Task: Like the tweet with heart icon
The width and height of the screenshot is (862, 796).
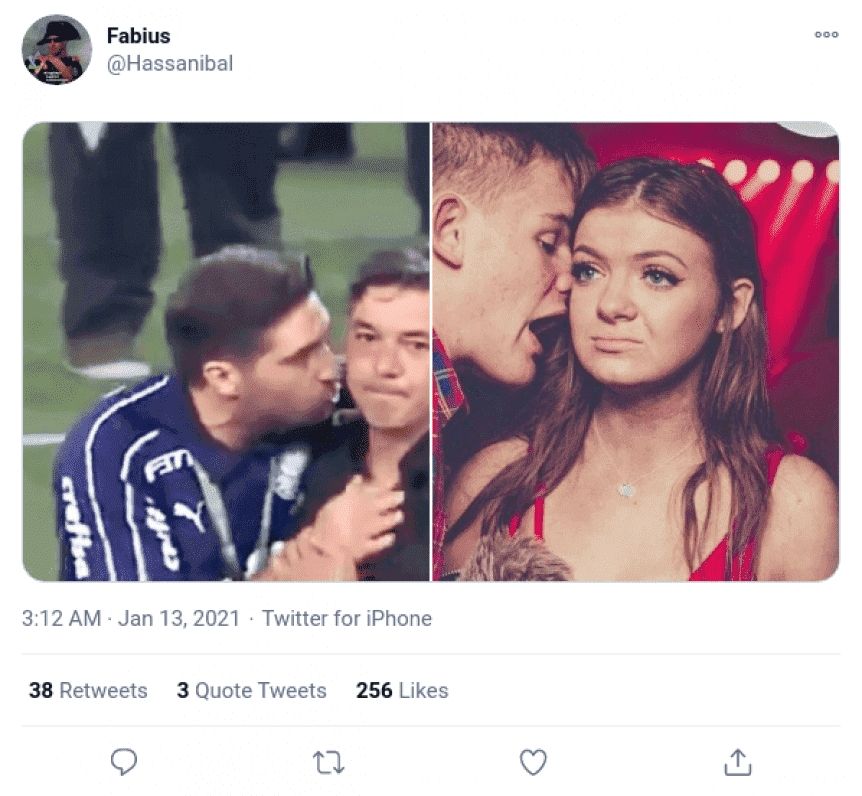Action: click(533, 762)
